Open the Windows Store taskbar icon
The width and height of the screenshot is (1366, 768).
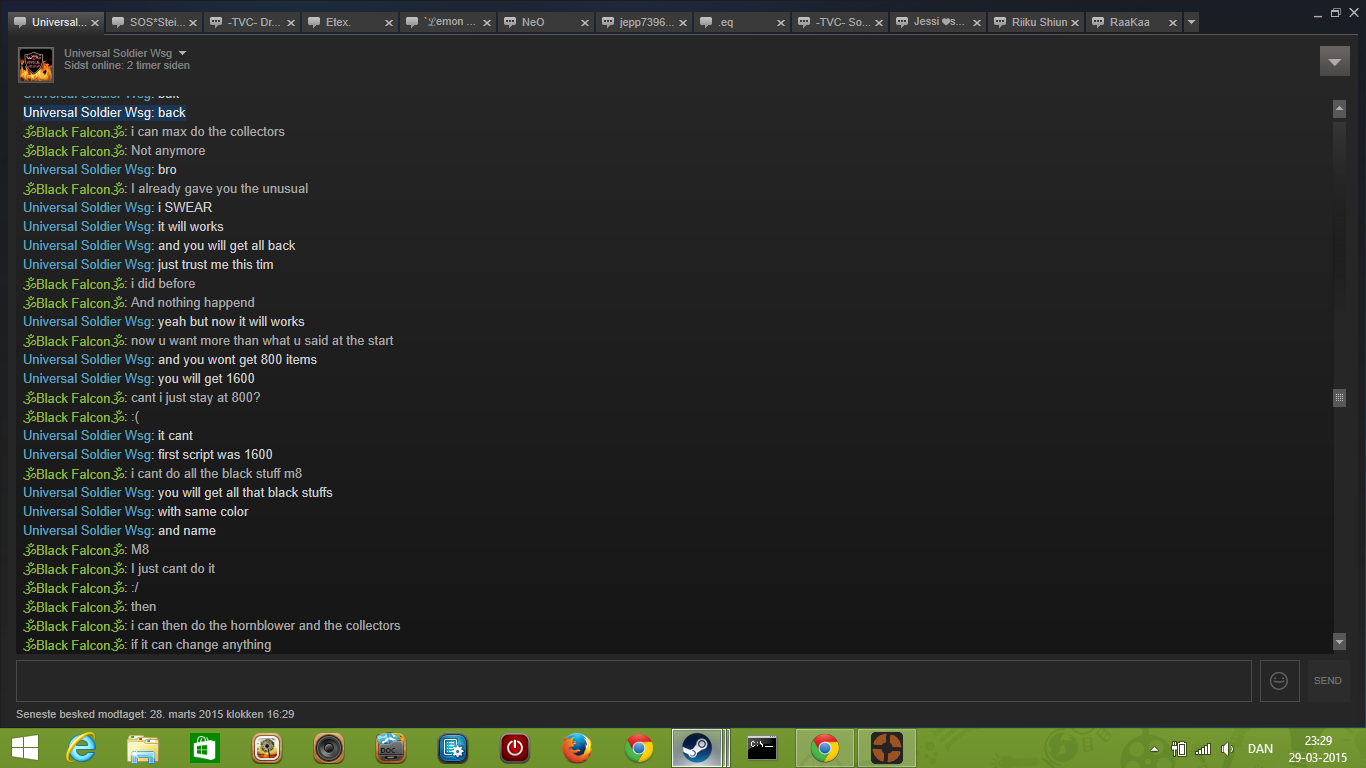[204, 748]
